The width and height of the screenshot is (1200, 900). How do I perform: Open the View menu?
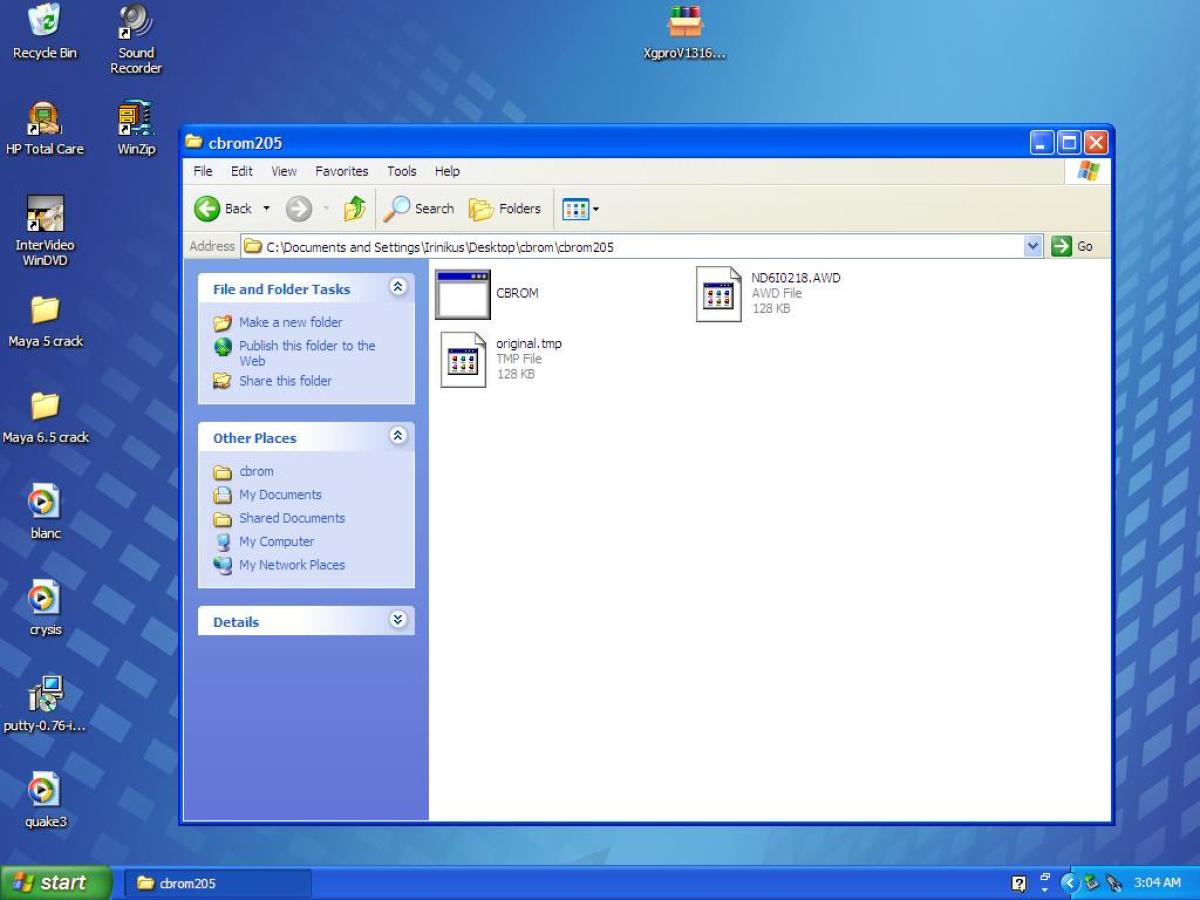[x=284, y=171]
